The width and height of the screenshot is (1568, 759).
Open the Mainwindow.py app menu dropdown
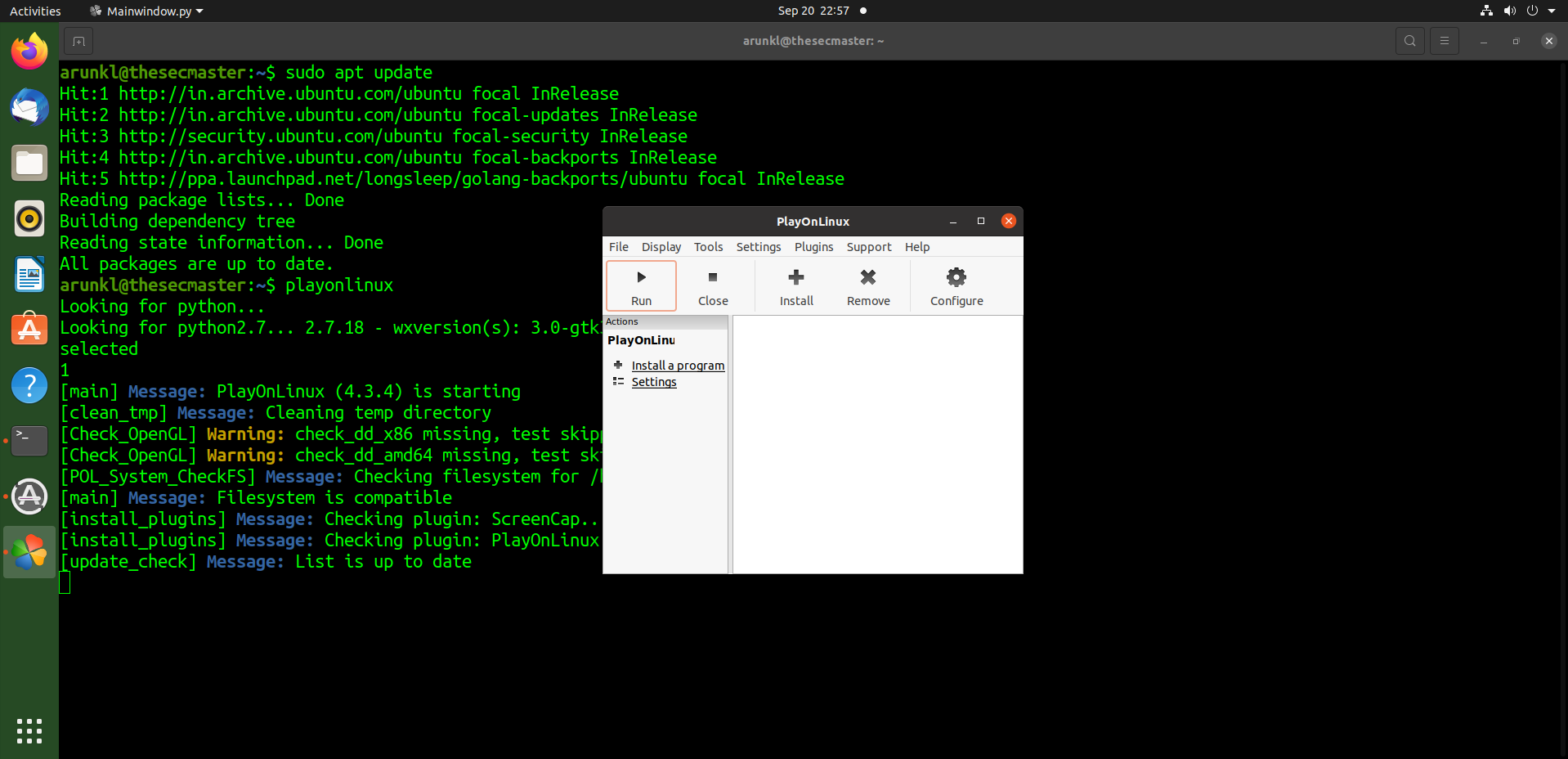(146, 11)
